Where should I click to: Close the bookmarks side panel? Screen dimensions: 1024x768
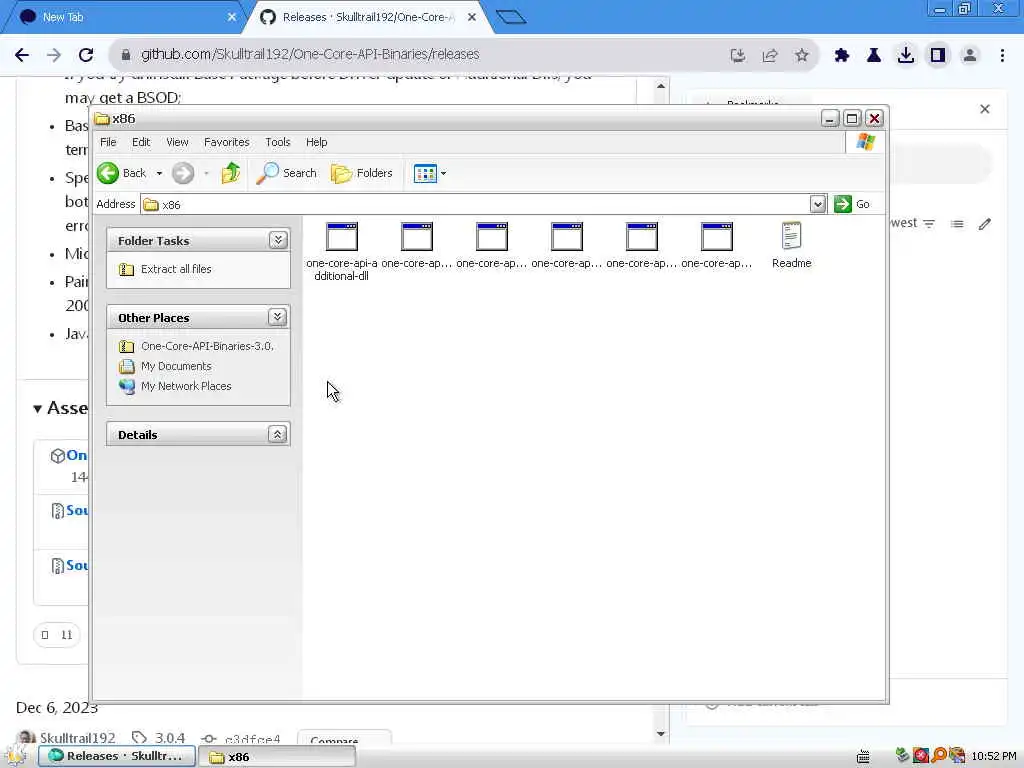pos(985,109)
